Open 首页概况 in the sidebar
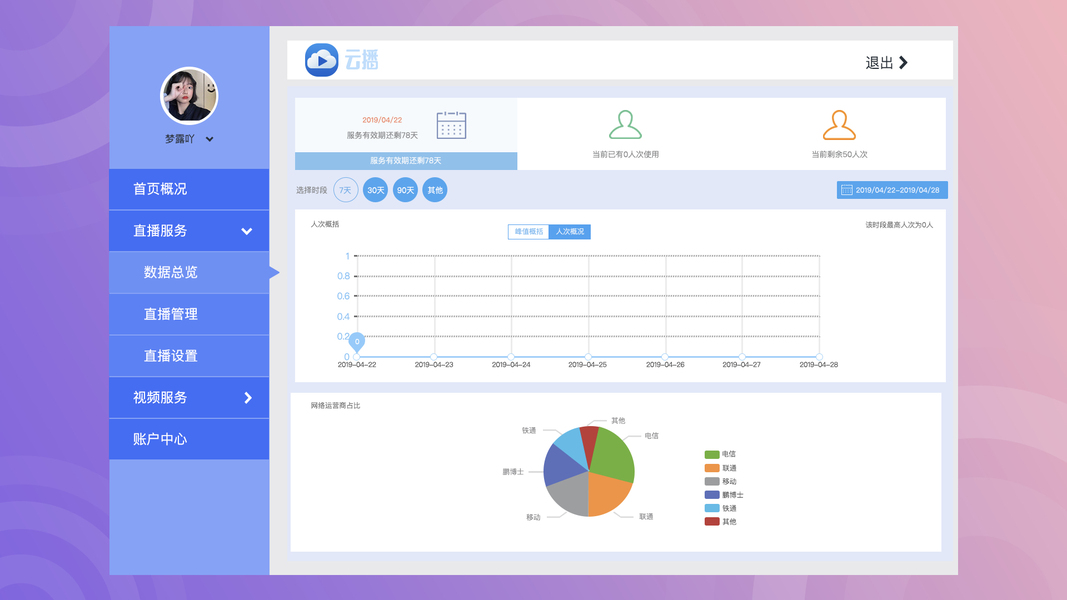Screen dimensions: 1067x600 point(189,189)
